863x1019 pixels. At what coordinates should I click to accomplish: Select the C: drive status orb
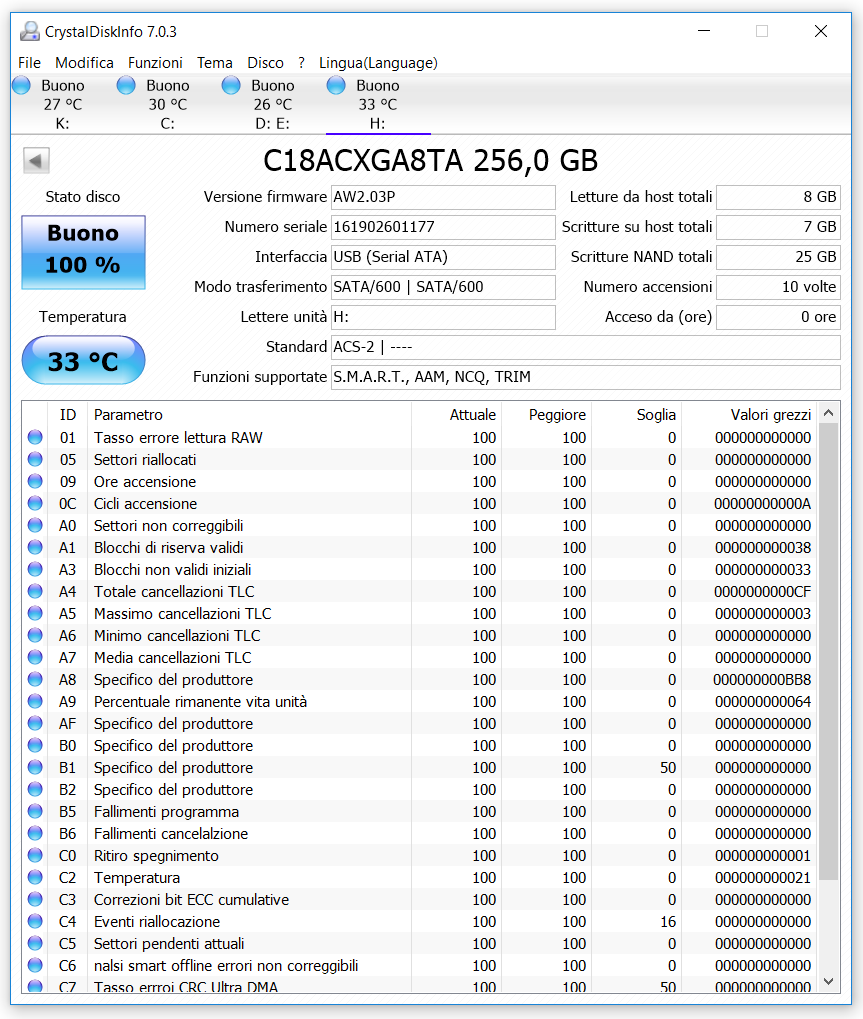coord(126,85)
